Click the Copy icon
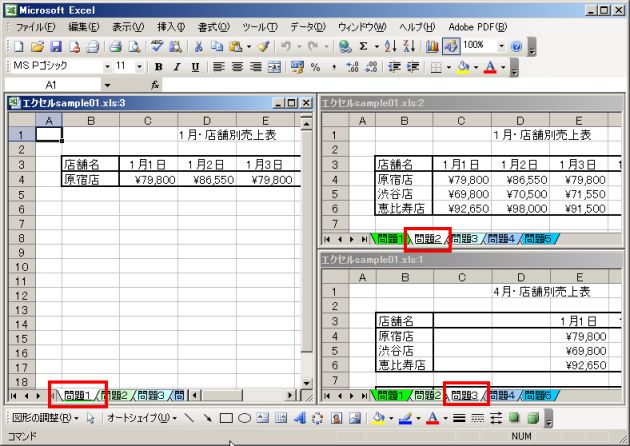Viewport: 630px width, 446px height. point(217,47)
